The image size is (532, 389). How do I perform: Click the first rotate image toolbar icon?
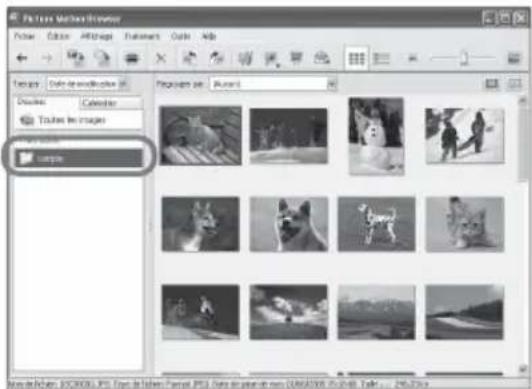(x=189, y=58)
